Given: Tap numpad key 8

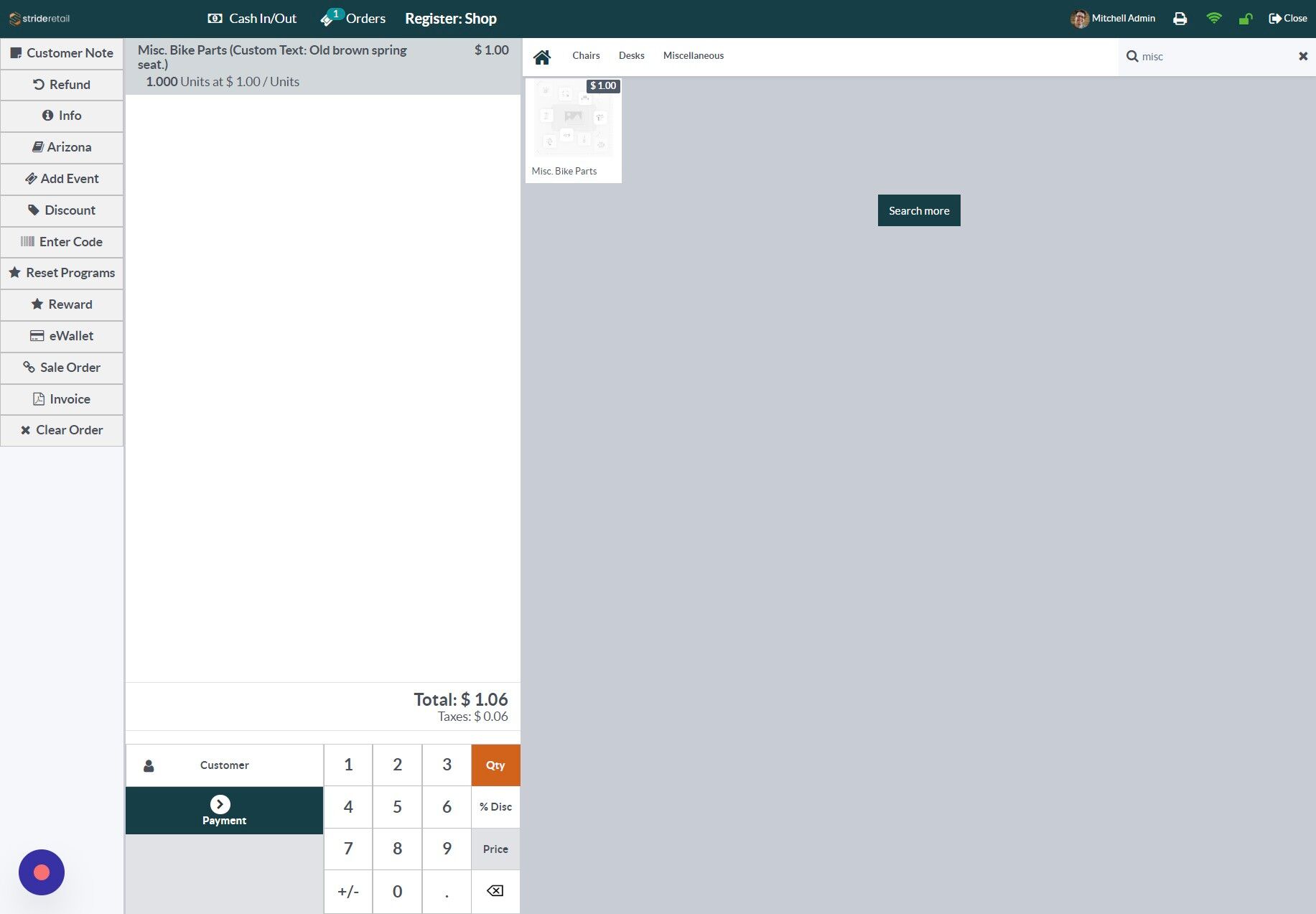Looking at the screenshot, I should click(x=397, y=849).
